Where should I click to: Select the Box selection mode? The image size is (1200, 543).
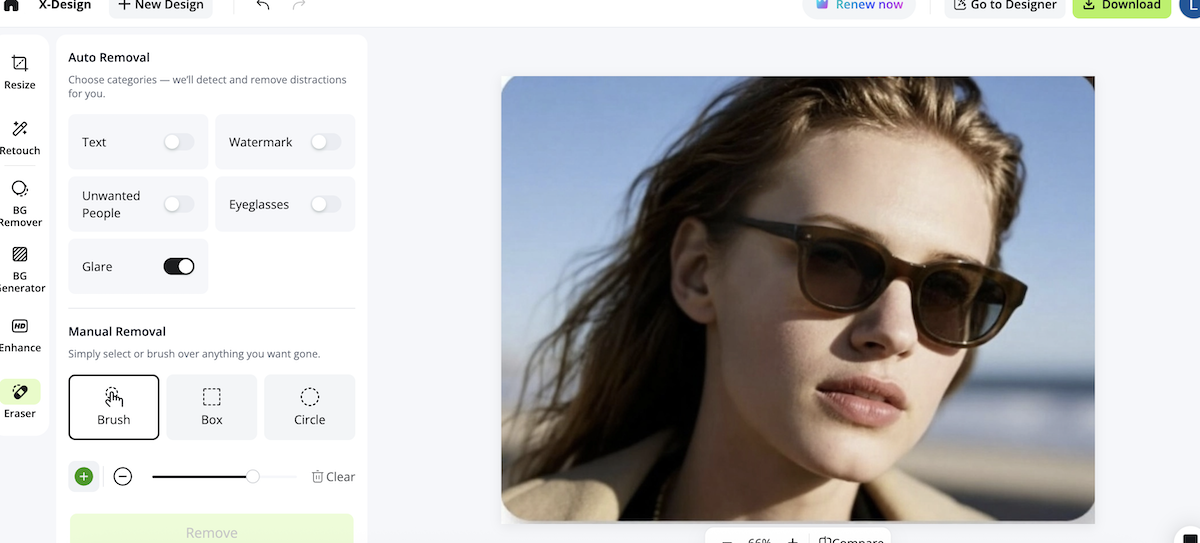click(212, 407)
